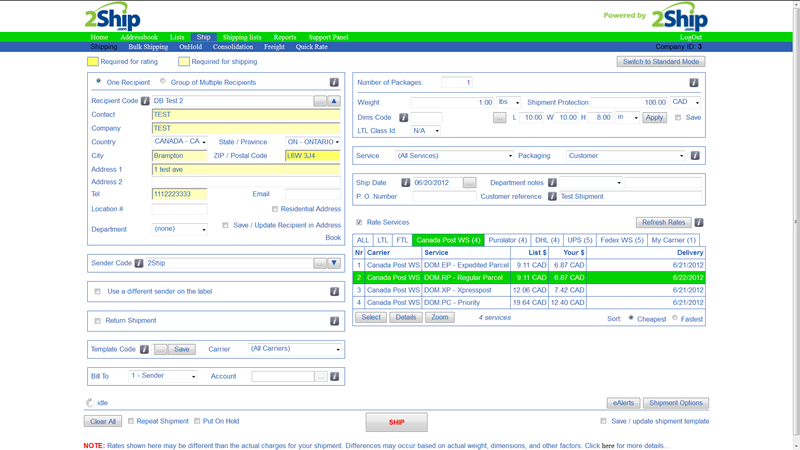Click Refresh Rates button
The image size is (800, 450).
[x=663, y=222]
